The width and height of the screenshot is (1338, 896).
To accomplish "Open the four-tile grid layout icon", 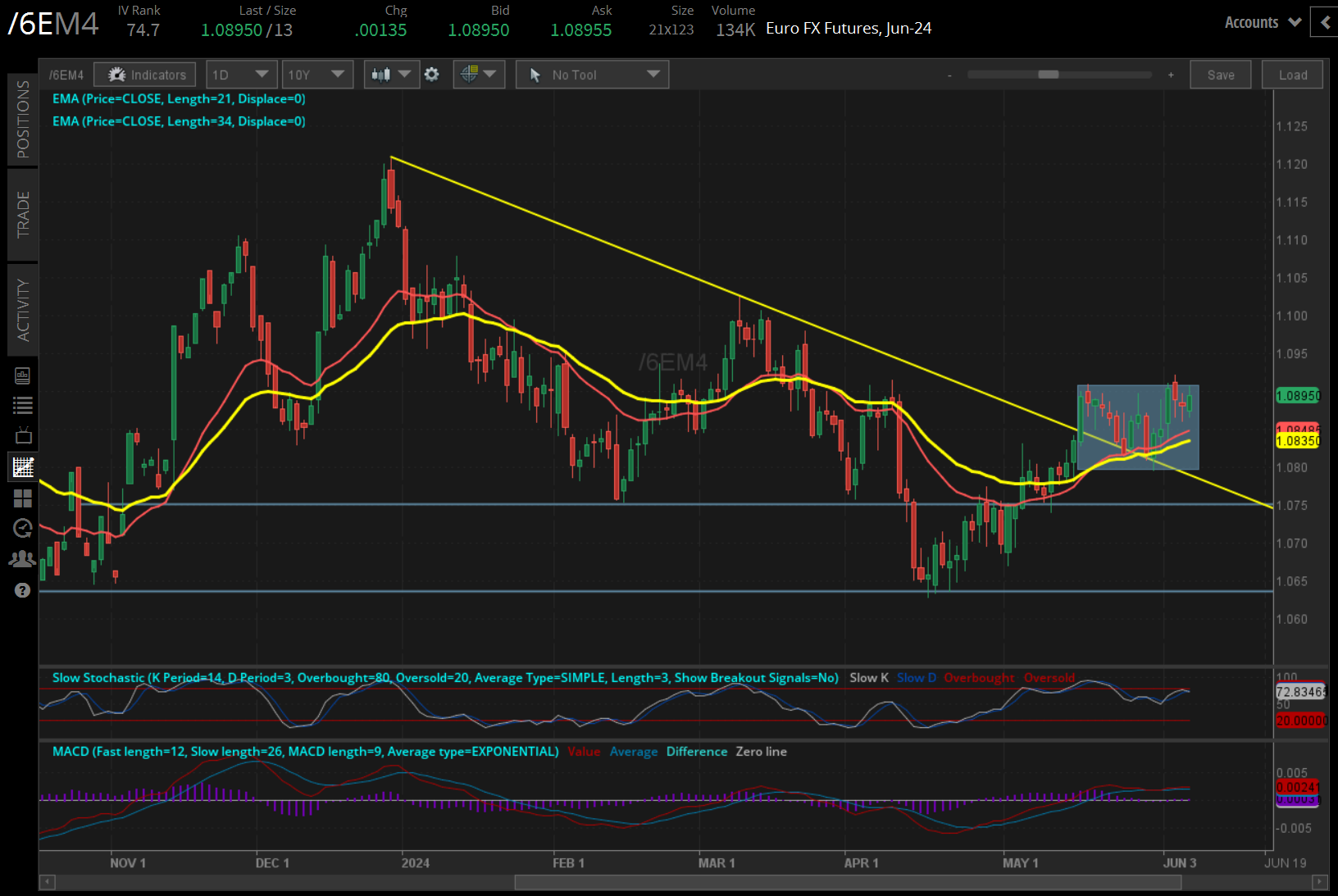I will (22, 498).
